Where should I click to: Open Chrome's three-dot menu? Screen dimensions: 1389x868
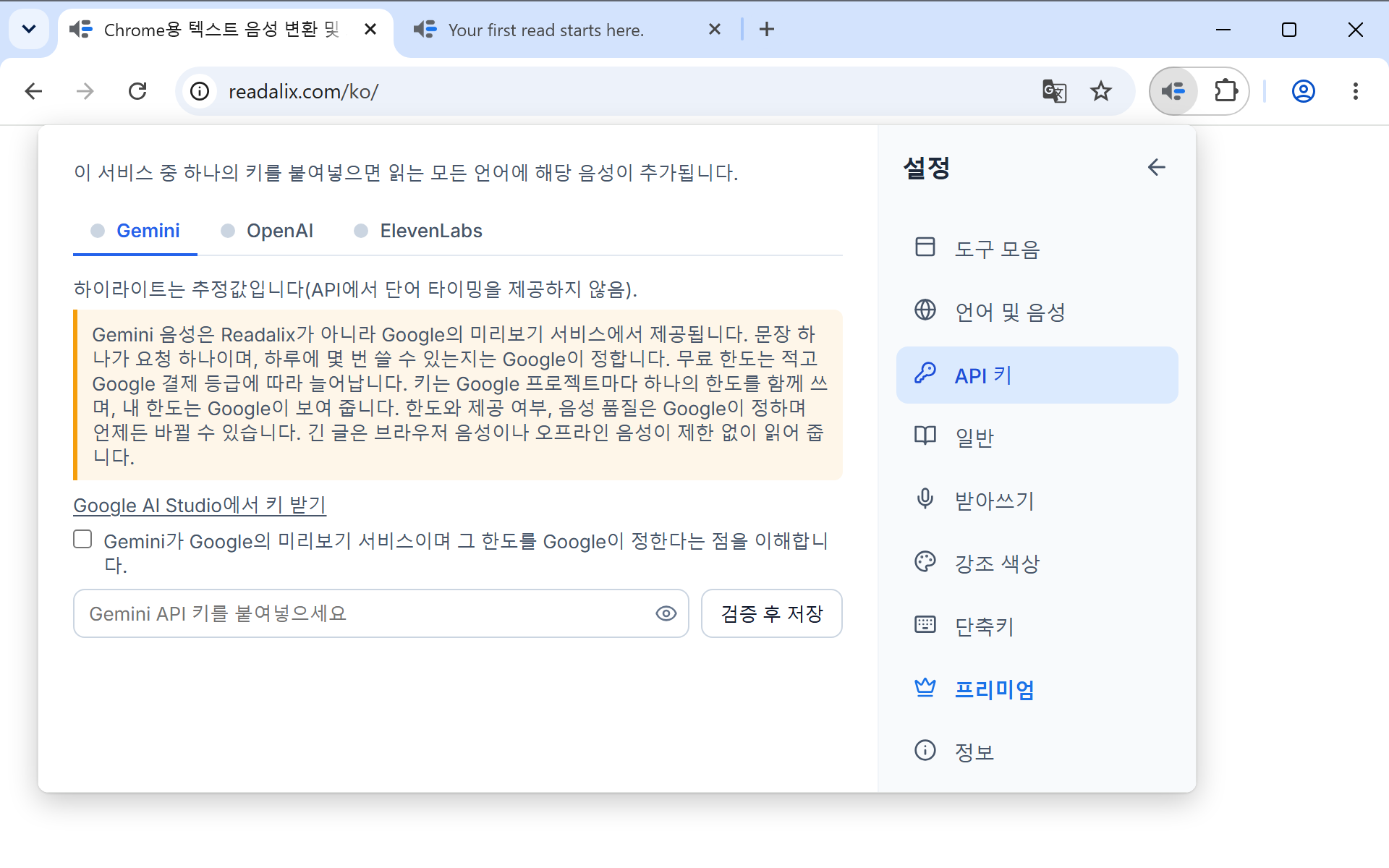[1355, 91]
